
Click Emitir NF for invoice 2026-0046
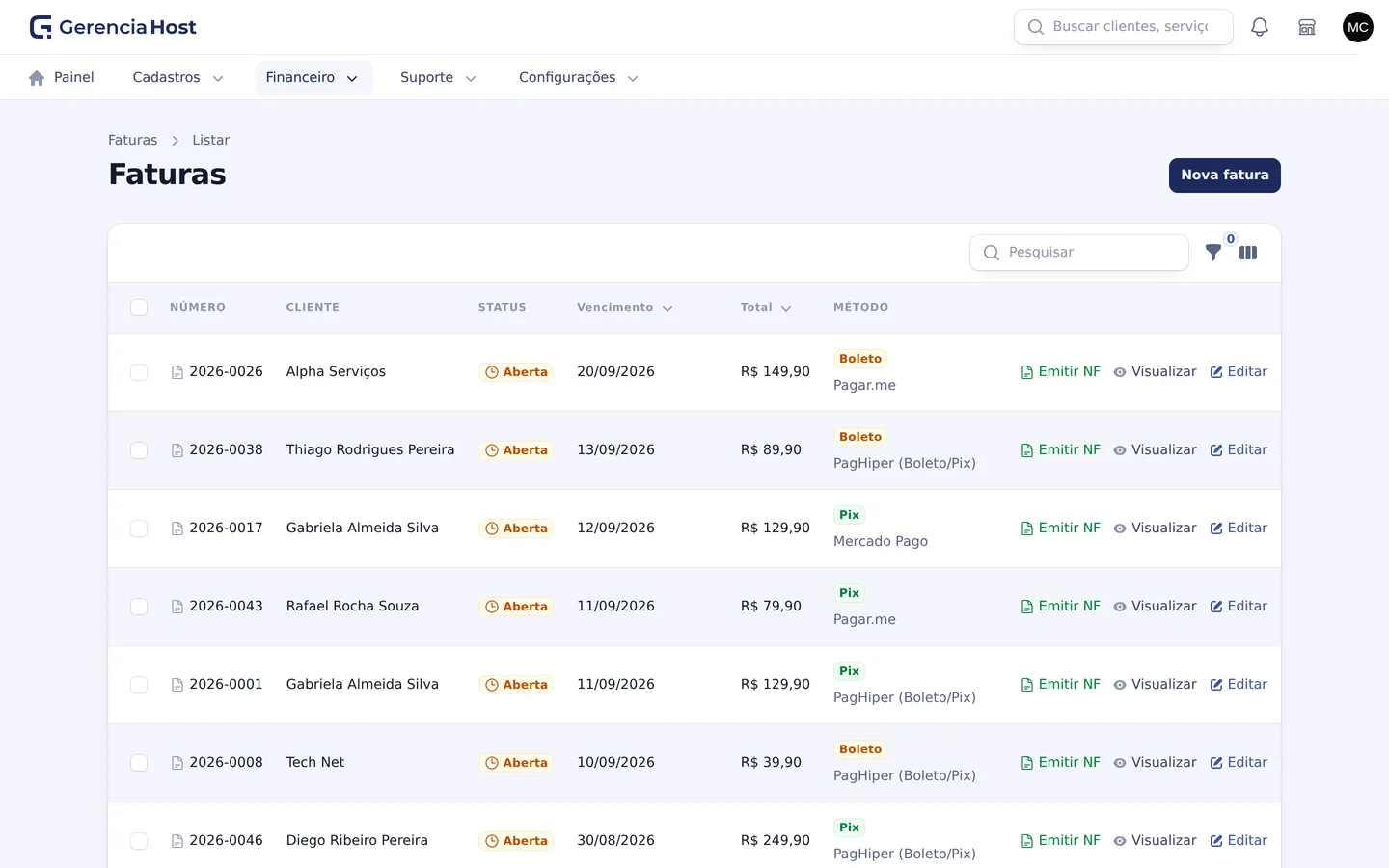[x=1060, y=841]
